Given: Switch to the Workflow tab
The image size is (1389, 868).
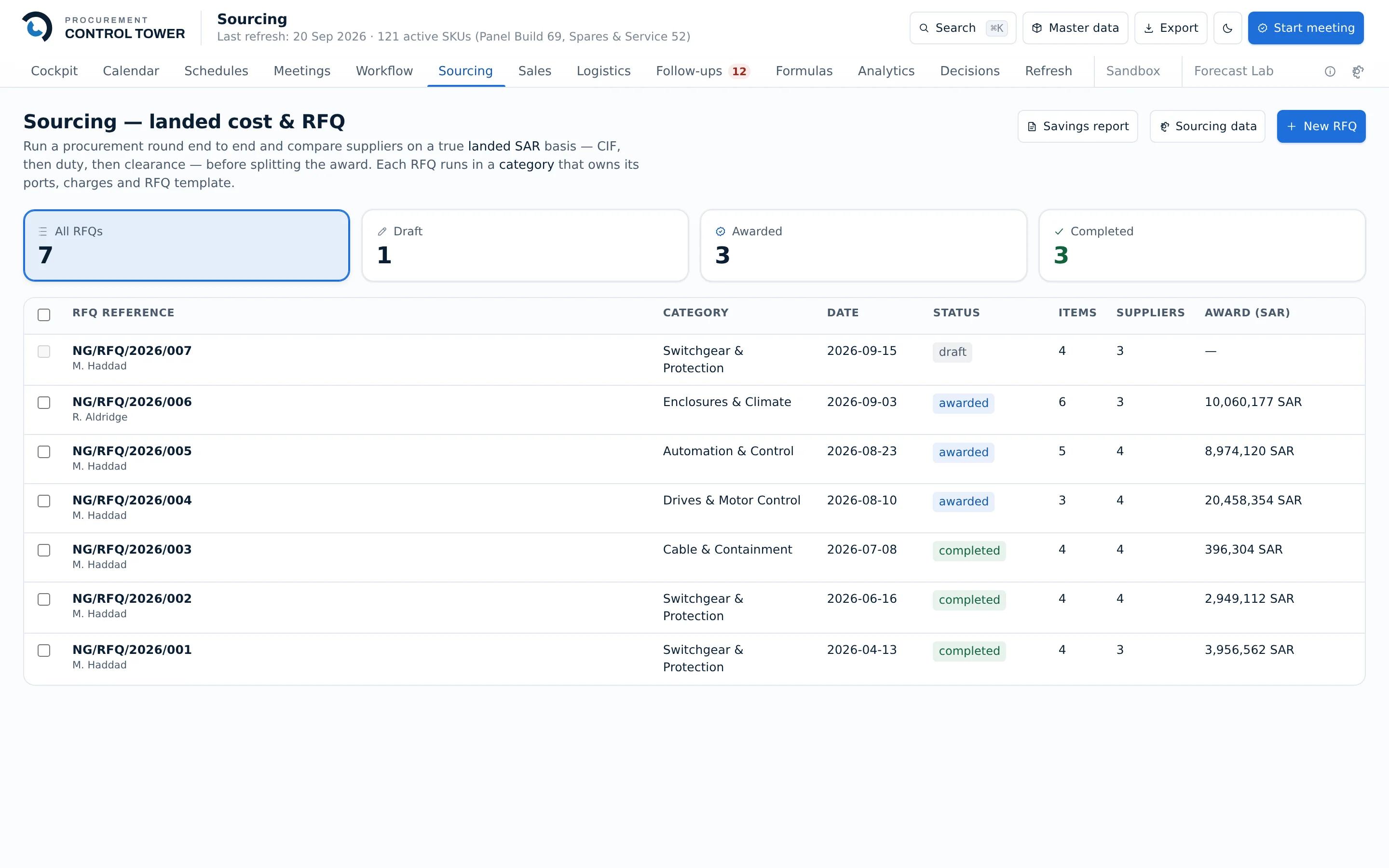Looking at the screenshot, I should coord(384,71).
